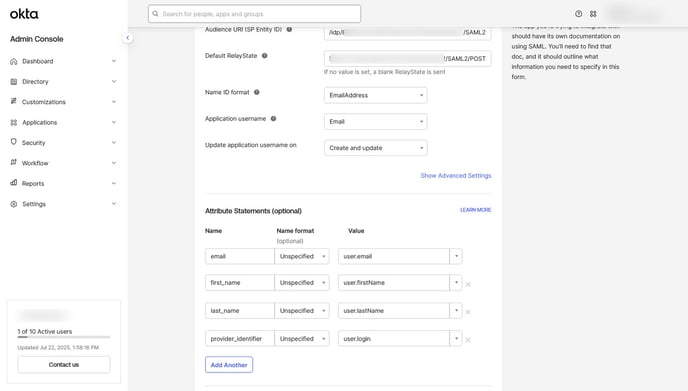Open value dropdown arrow for user.login

click(456, 339)
